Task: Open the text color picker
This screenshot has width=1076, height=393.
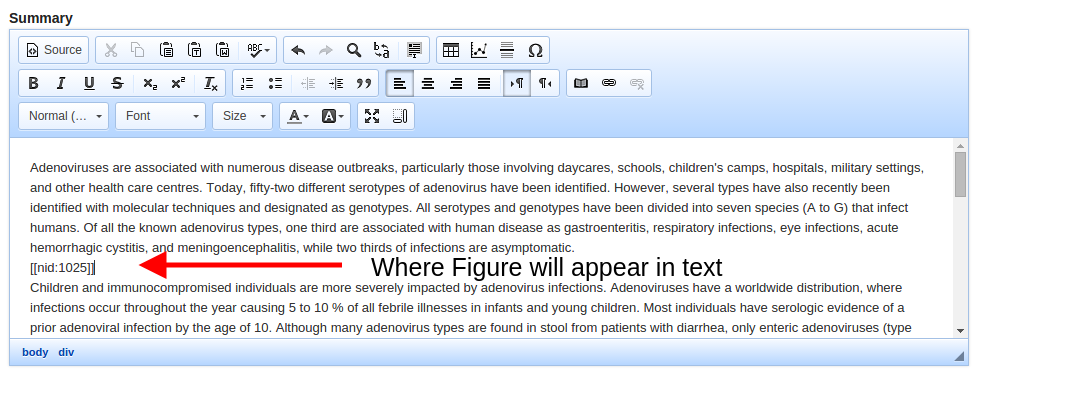Action: coord(298,116)
